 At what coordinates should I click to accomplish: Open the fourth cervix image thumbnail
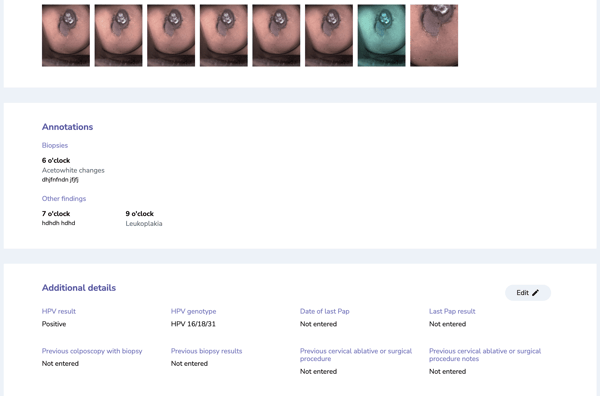(224, 35)
